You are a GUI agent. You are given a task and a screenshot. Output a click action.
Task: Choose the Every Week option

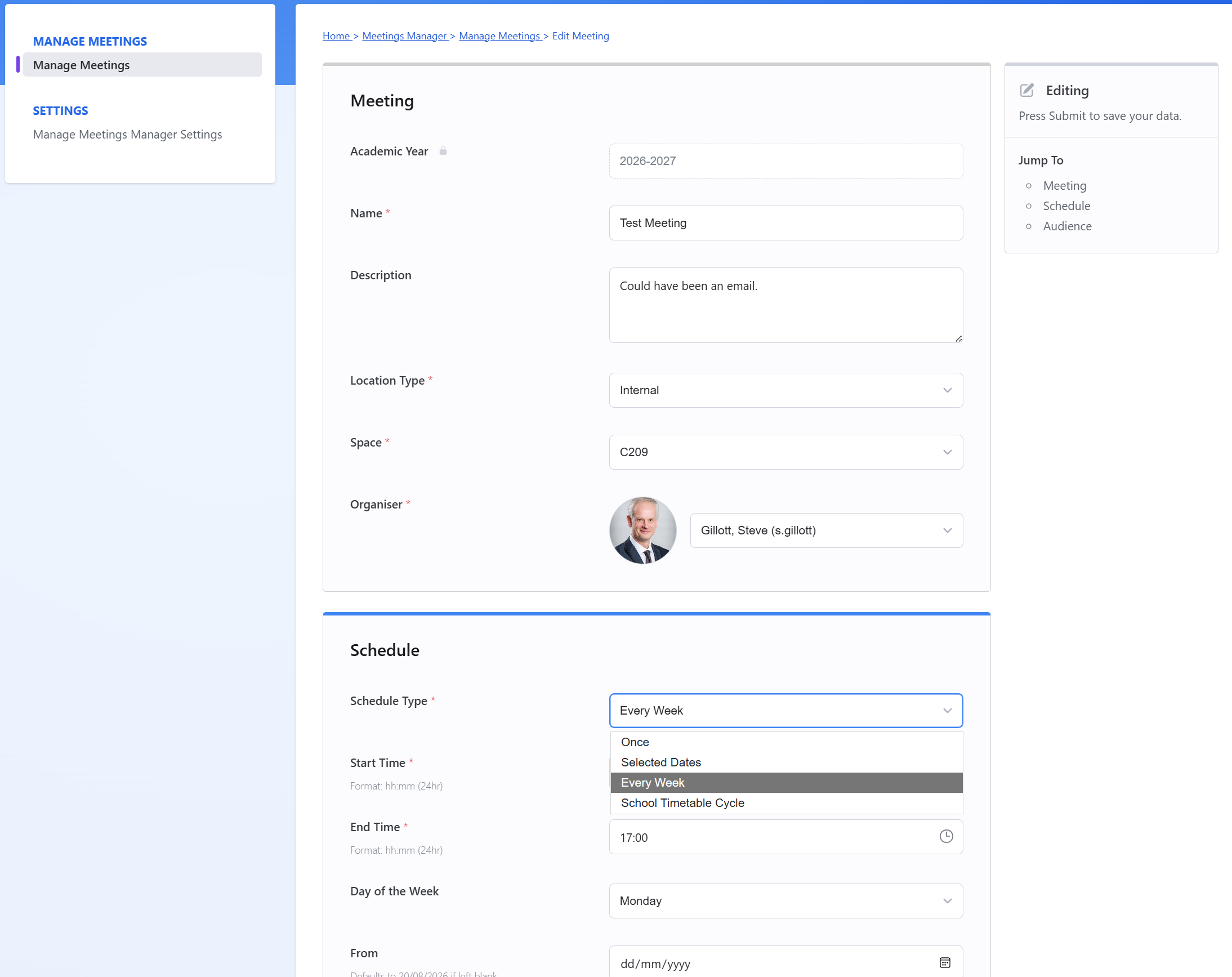pyautogui.click(x=786, y=783)
